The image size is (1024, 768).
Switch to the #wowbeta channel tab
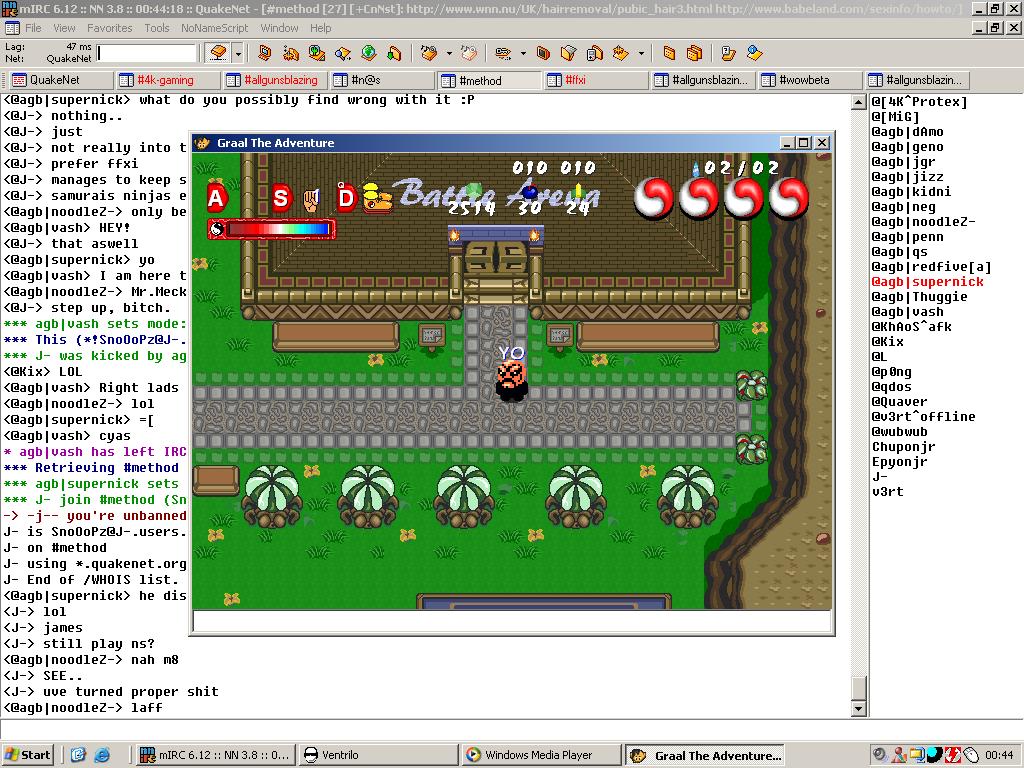click(x=810, y=80)
